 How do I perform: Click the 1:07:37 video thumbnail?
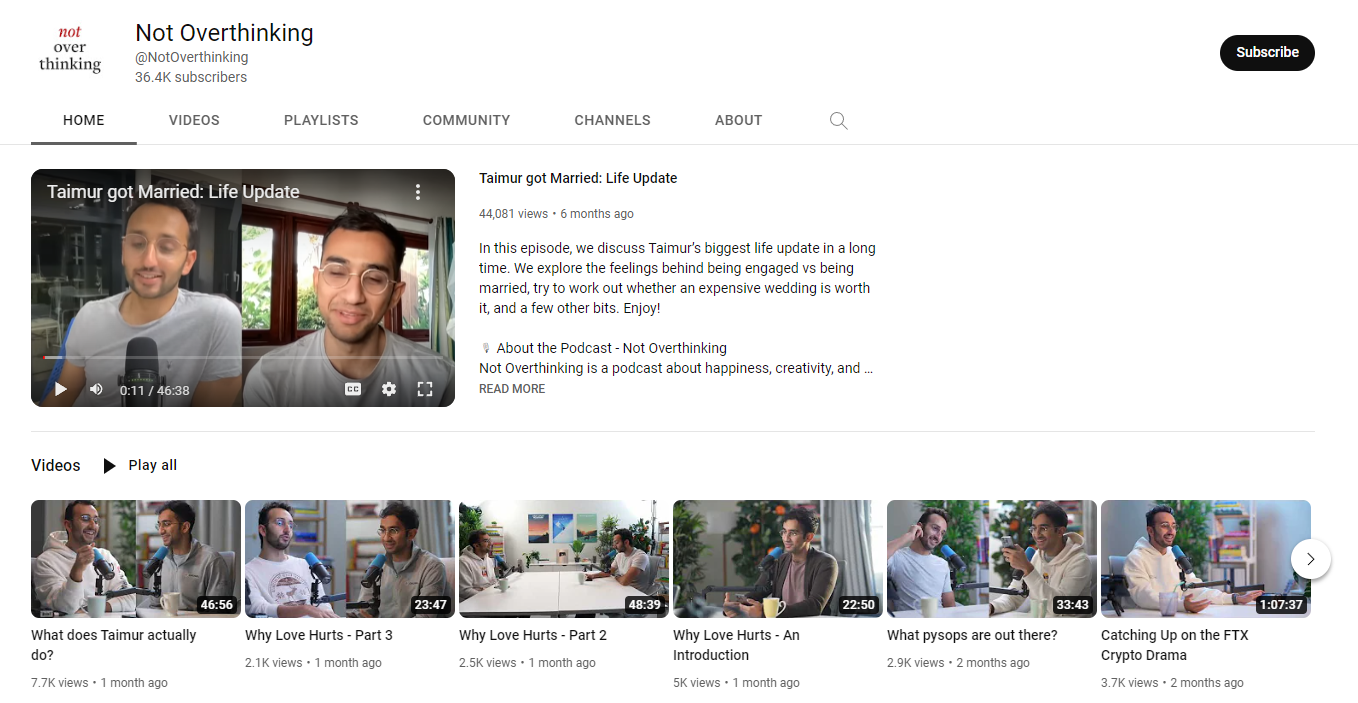click(1206, 559)
